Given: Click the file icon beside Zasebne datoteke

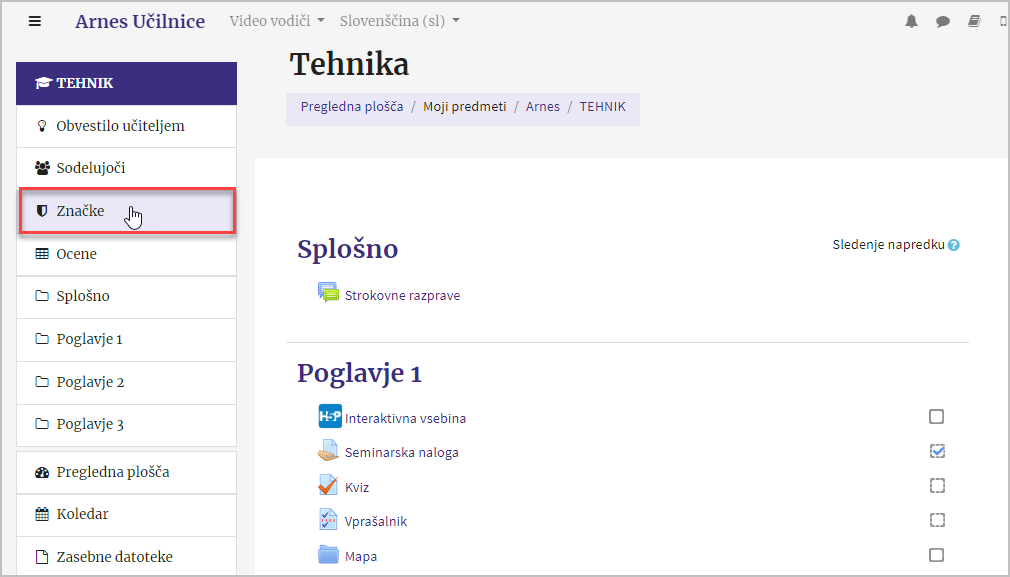Looking at the screenshot, I should [x=42, y=557].
